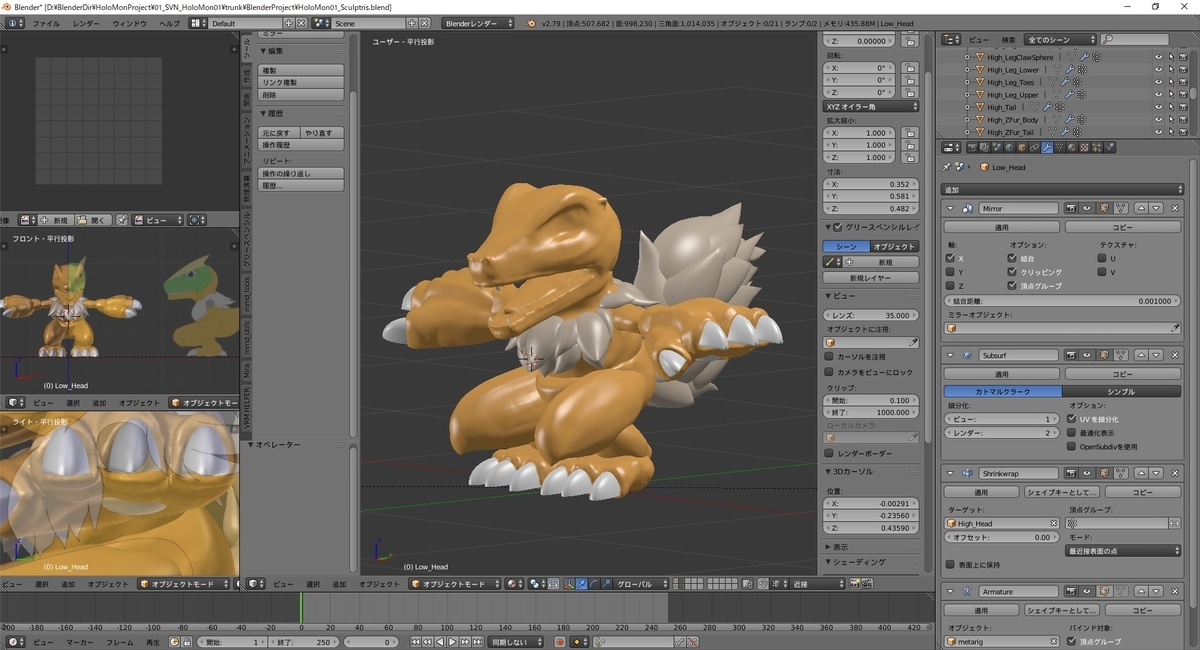Viewport: 1200px width, 650px height.
Task: Open the レンダー menu
Action: point(86,22)
